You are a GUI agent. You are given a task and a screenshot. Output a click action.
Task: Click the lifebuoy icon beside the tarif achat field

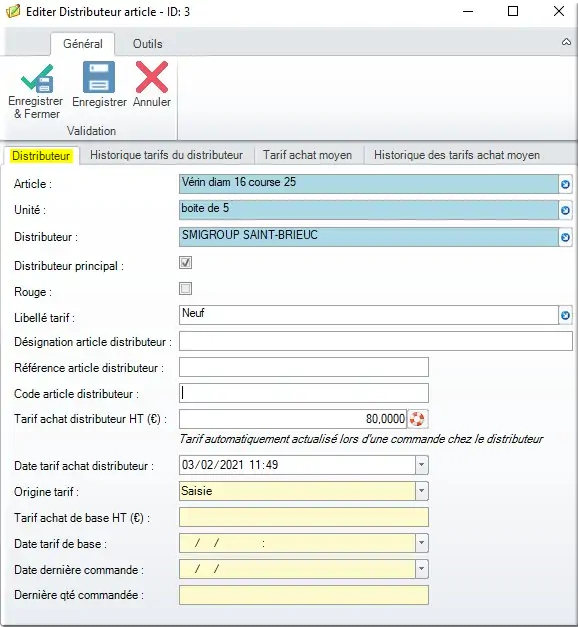[x=417, y=419]
